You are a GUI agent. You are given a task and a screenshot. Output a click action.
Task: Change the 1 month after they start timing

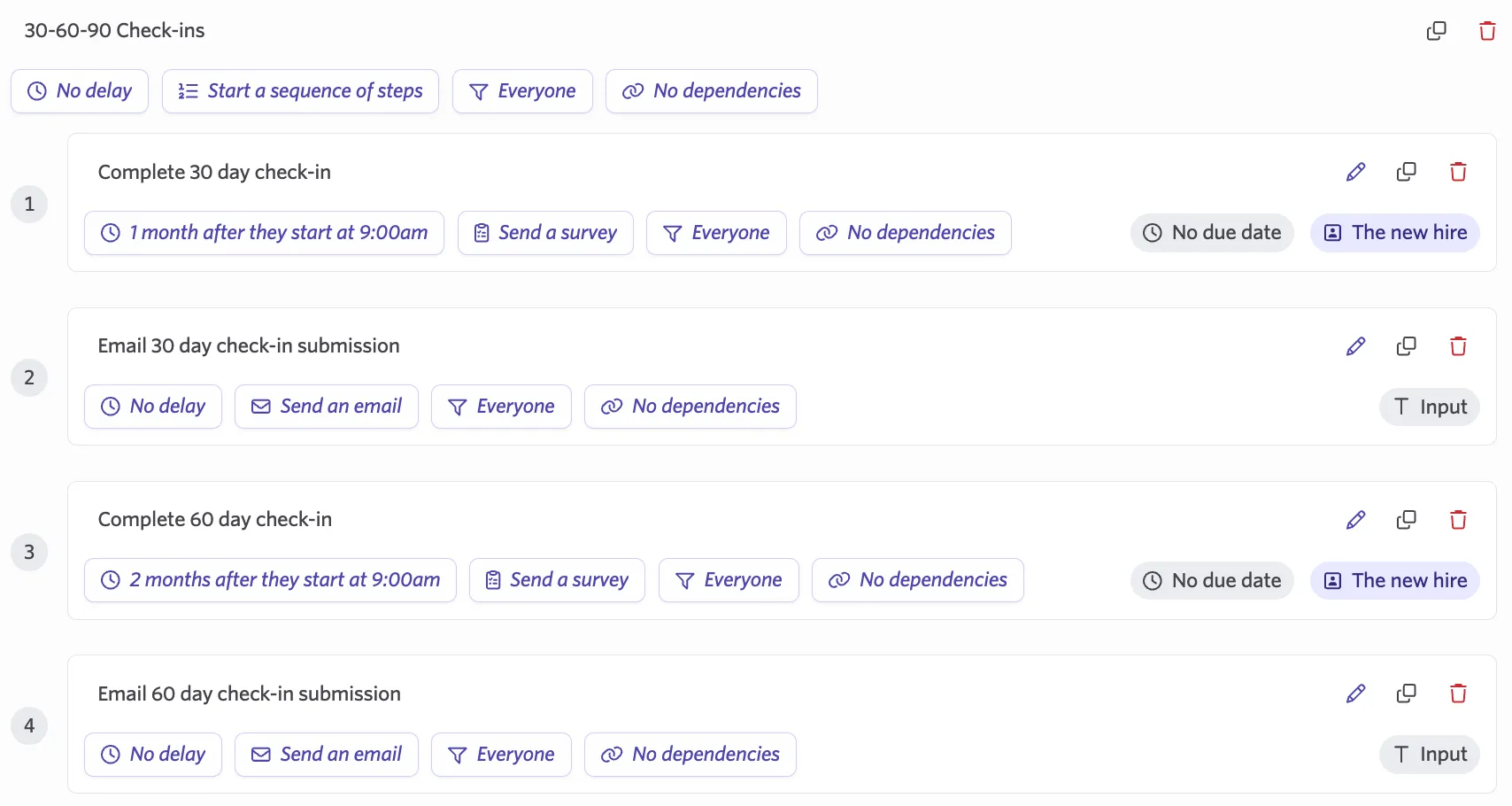pos(264,233)
